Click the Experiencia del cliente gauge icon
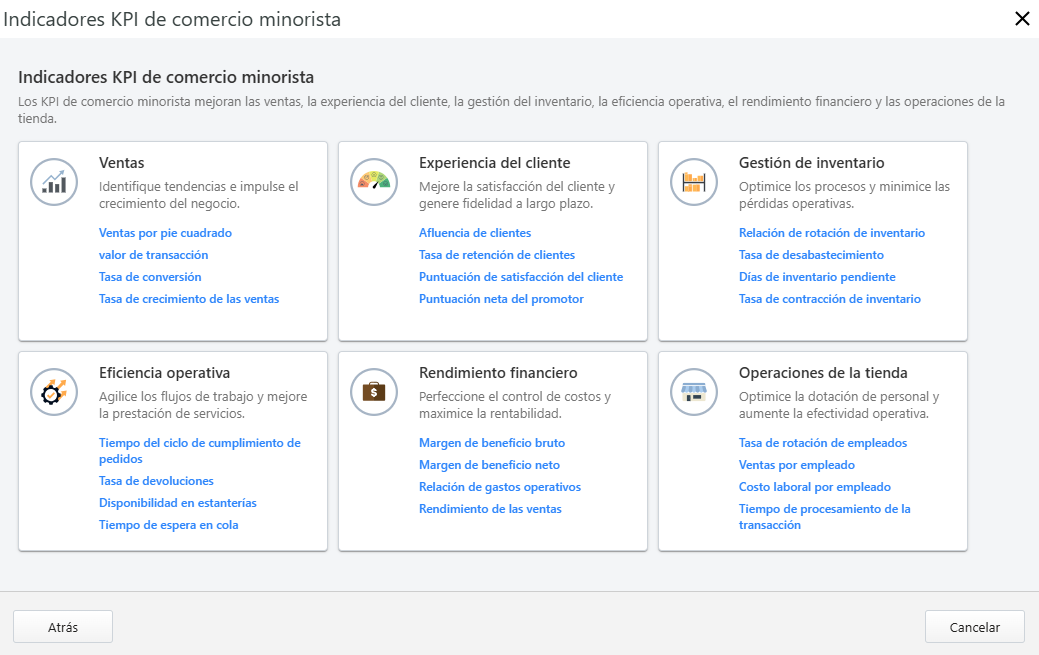 (x=373, y=182)
